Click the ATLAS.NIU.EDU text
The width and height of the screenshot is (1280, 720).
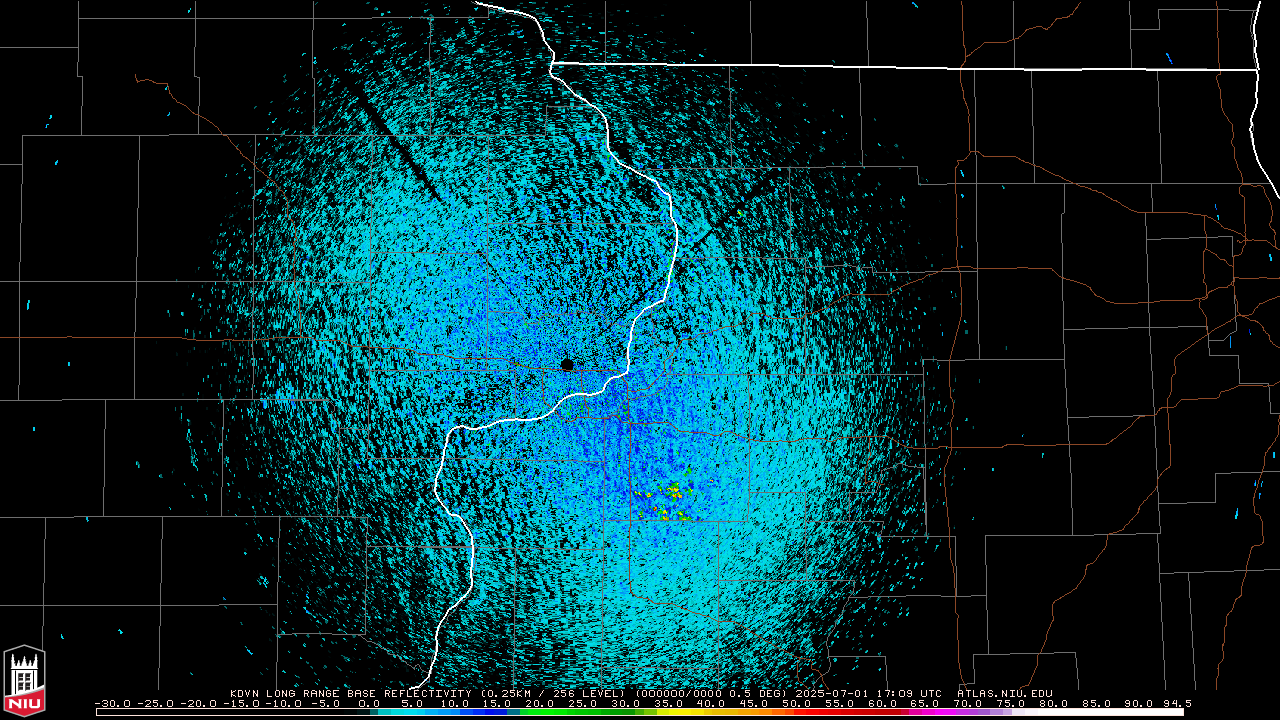1004,693
